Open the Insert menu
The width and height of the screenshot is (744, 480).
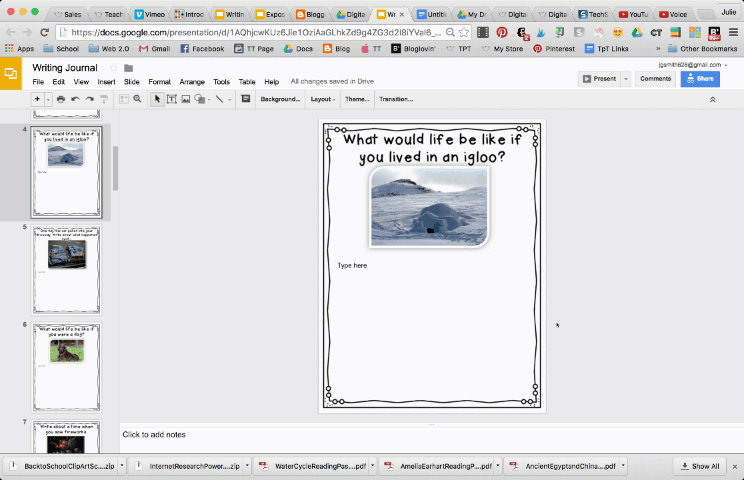click(x=106, y=82)
